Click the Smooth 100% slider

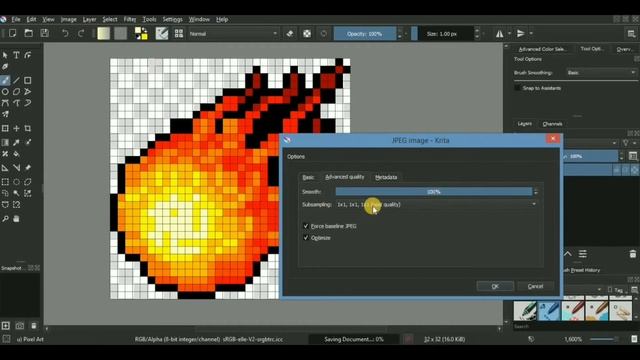(x=433, y=192)
